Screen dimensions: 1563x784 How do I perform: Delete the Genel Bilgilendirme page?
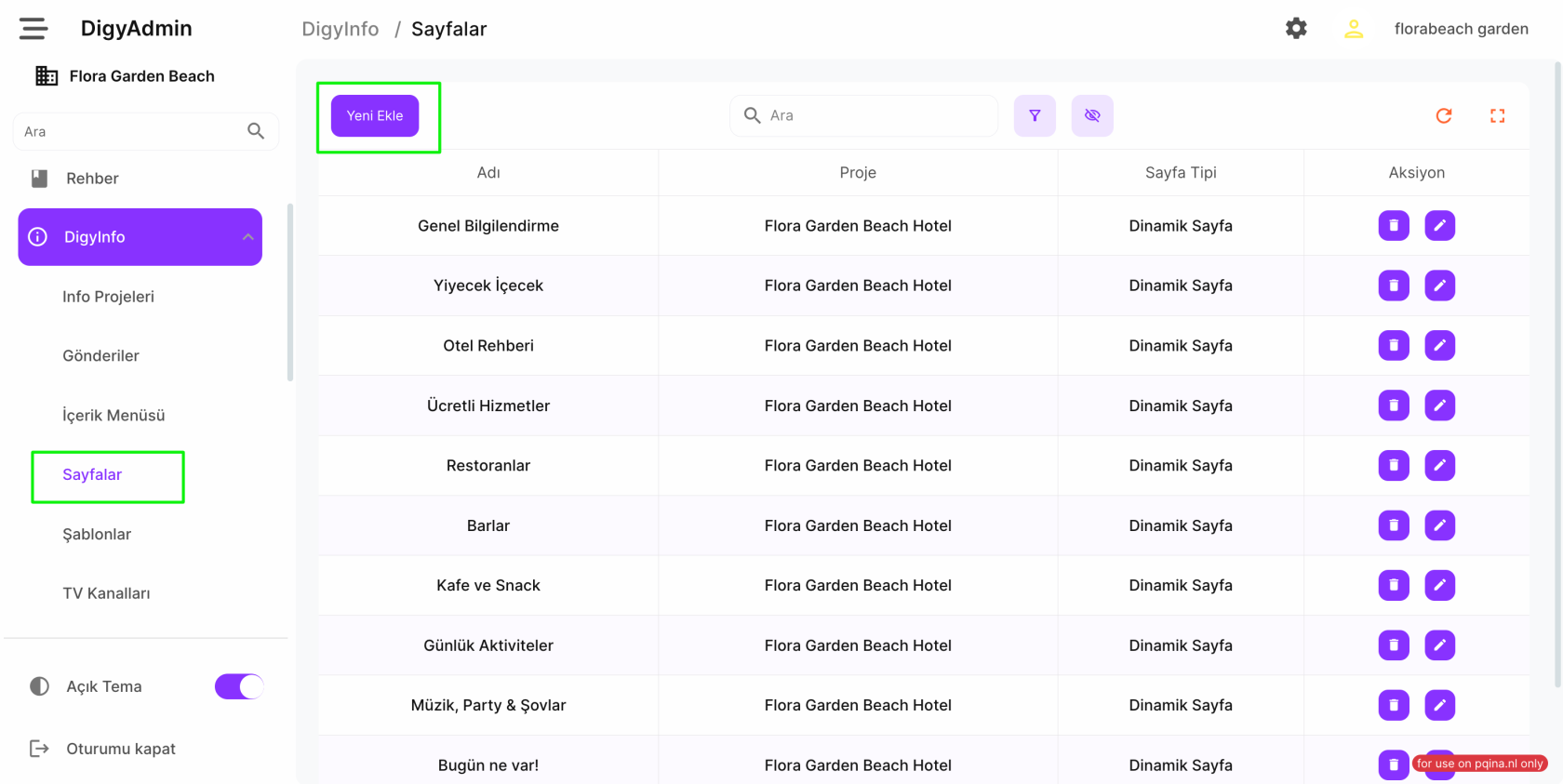point(1393,226)
